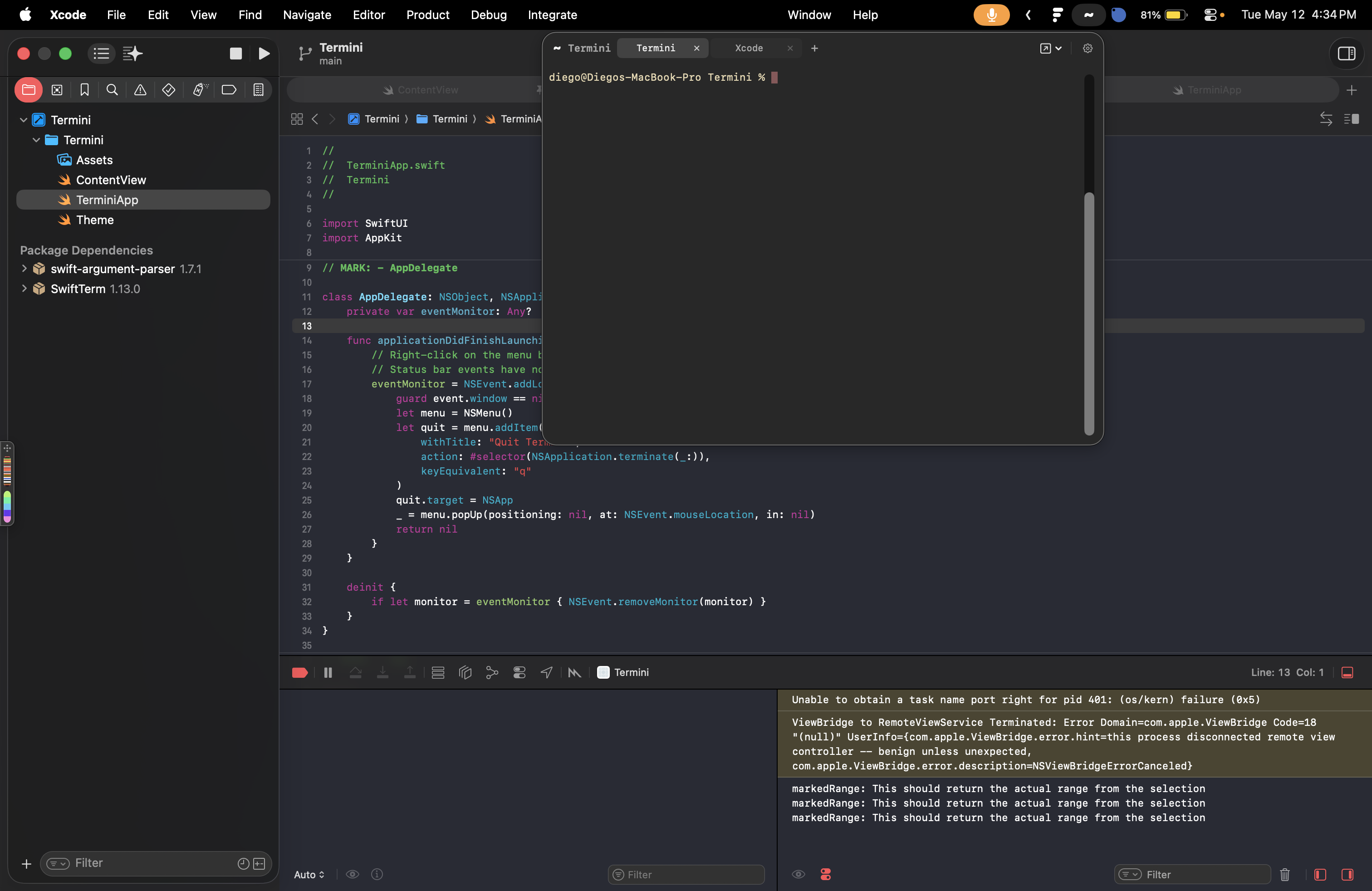Click Termini breadcrumb project item
The height and width of the screenshot is (891, 1372).
click(x=373, y=119)
